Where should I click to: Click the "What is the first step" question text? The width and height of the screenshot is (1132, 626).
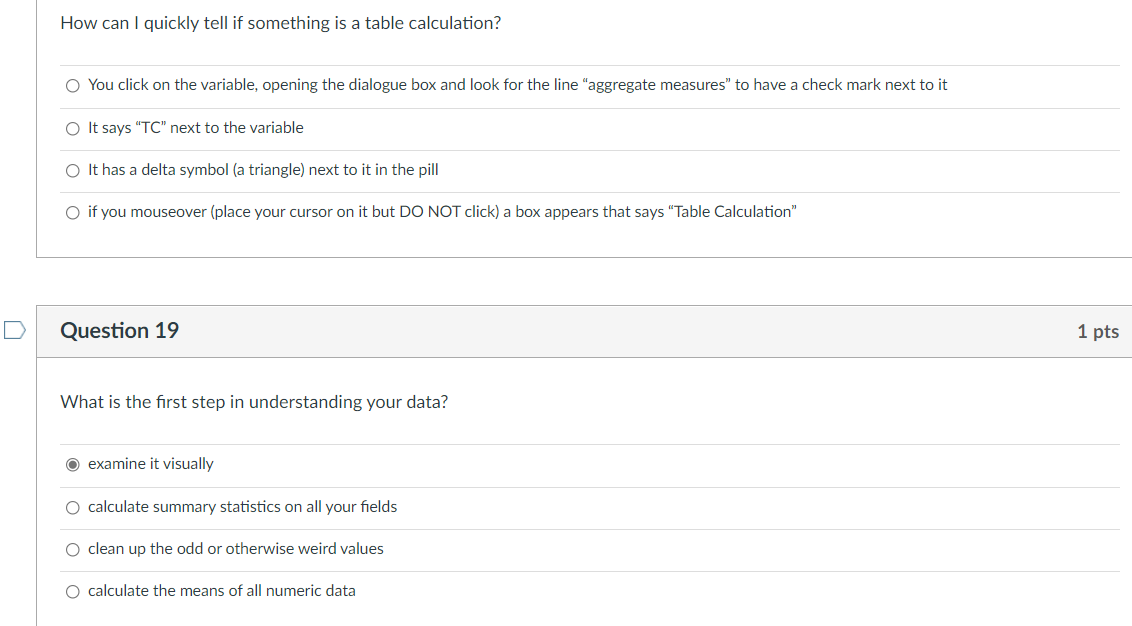pyautogui.click(x=254, y=401)
